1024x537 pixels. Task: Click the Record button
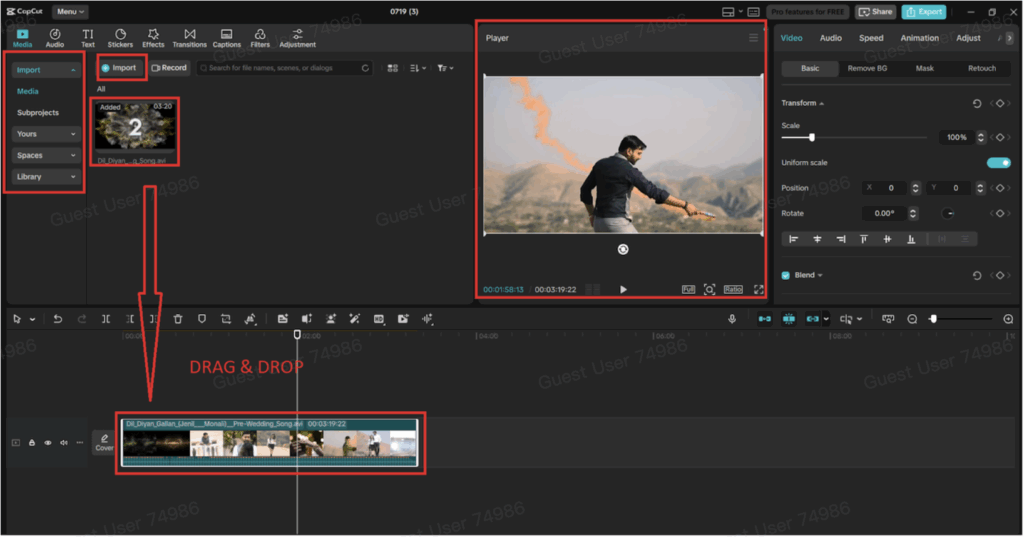(x=169, y=68)
